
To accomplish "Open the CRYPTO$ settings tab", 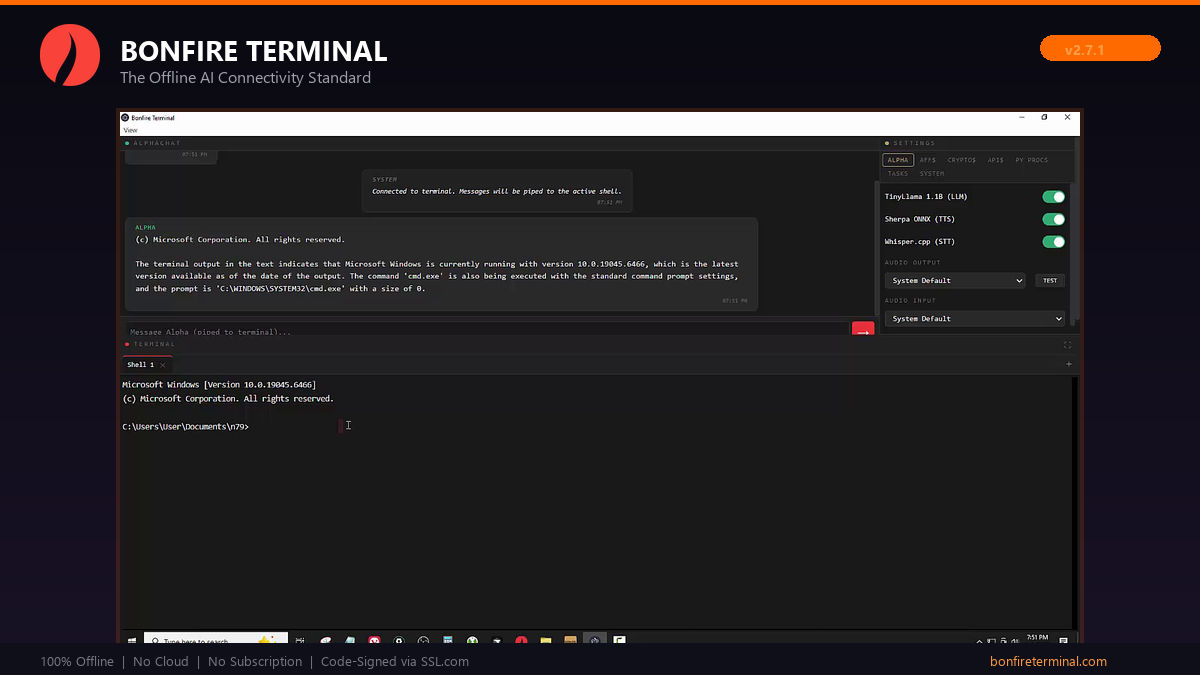I will (962, 160).
